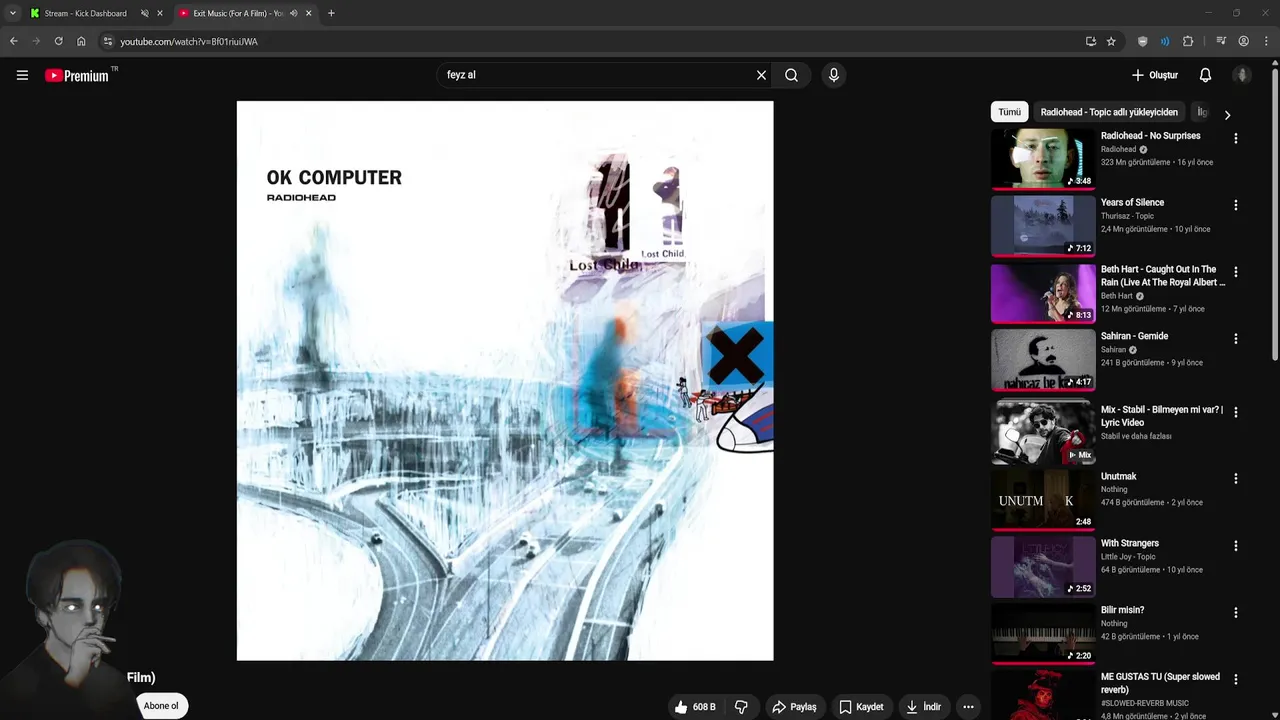This screenshot has width=1280, height=720.
Task: Open options for Bilir misin?
Action: tap(1236, 613)
